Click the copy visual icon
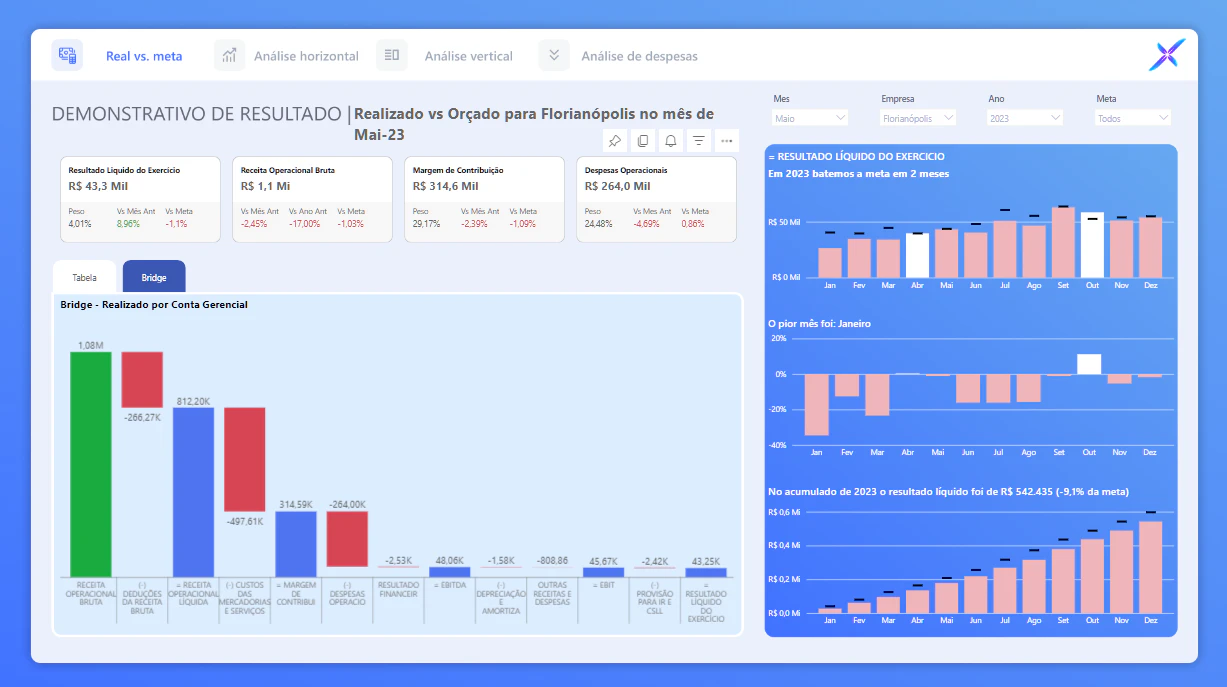Screen dimensions: 1227x687 pos(643,141)
